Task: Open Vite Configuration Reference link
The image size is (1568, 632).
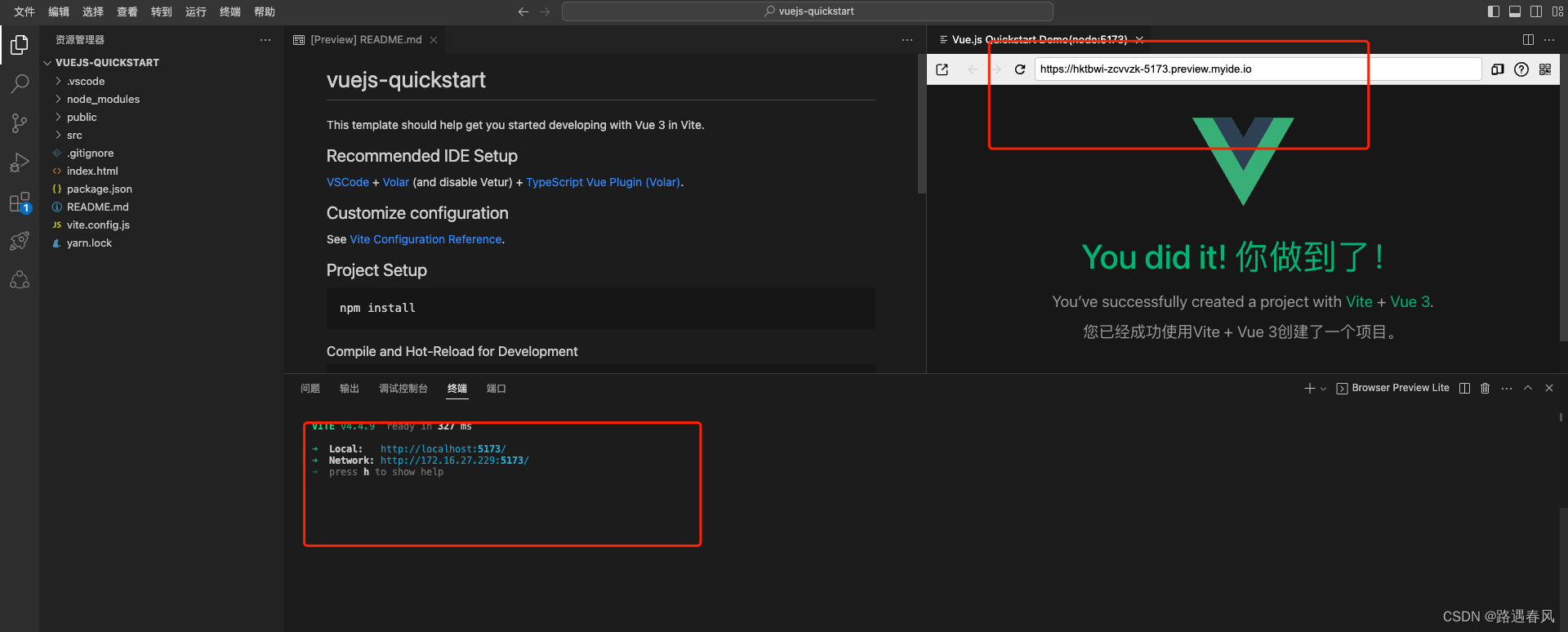Action: (x=425, y=239)
